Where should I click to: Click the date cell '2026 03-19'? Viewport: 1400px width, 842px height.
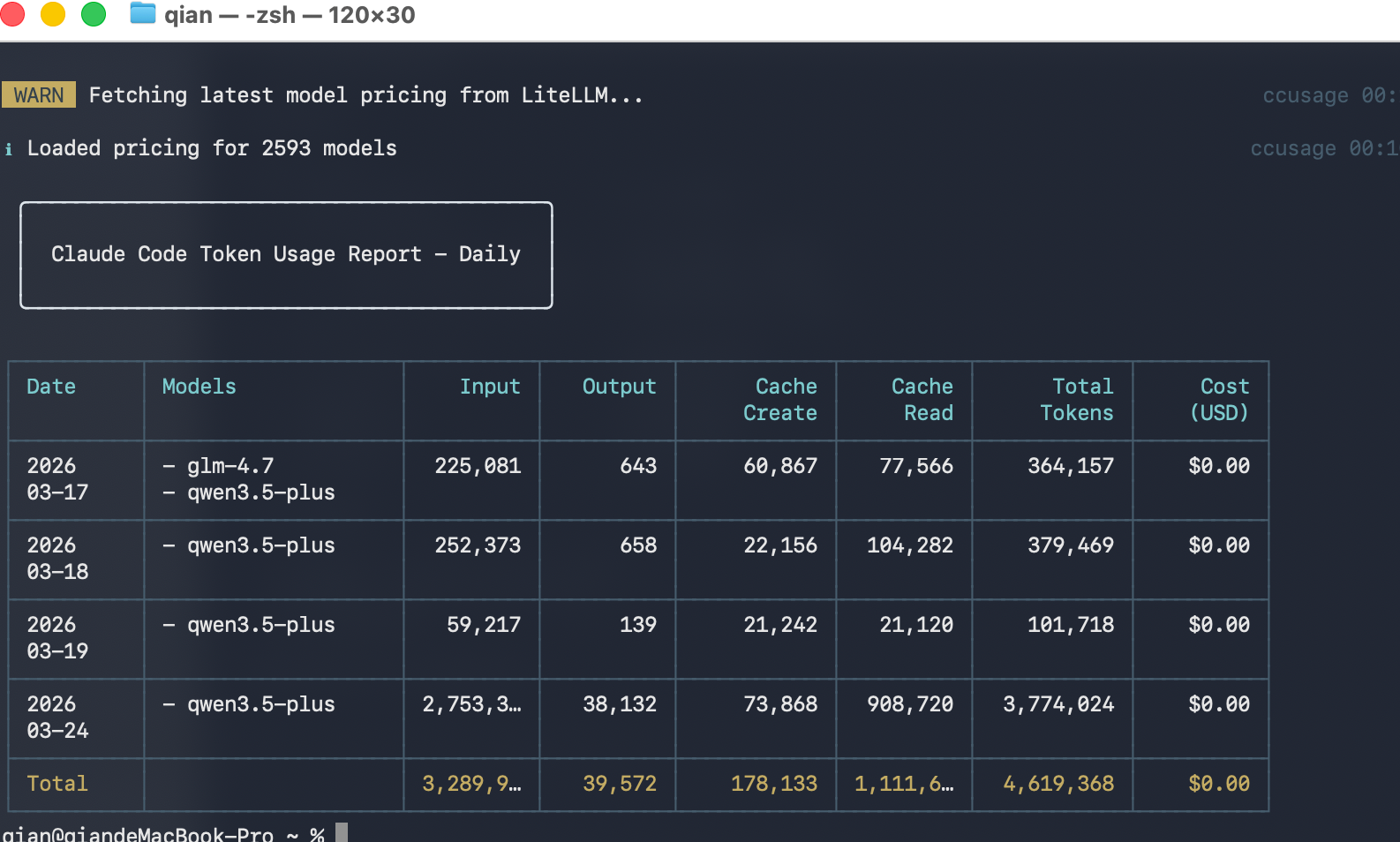pyautogui.click(x=57, y=638)
